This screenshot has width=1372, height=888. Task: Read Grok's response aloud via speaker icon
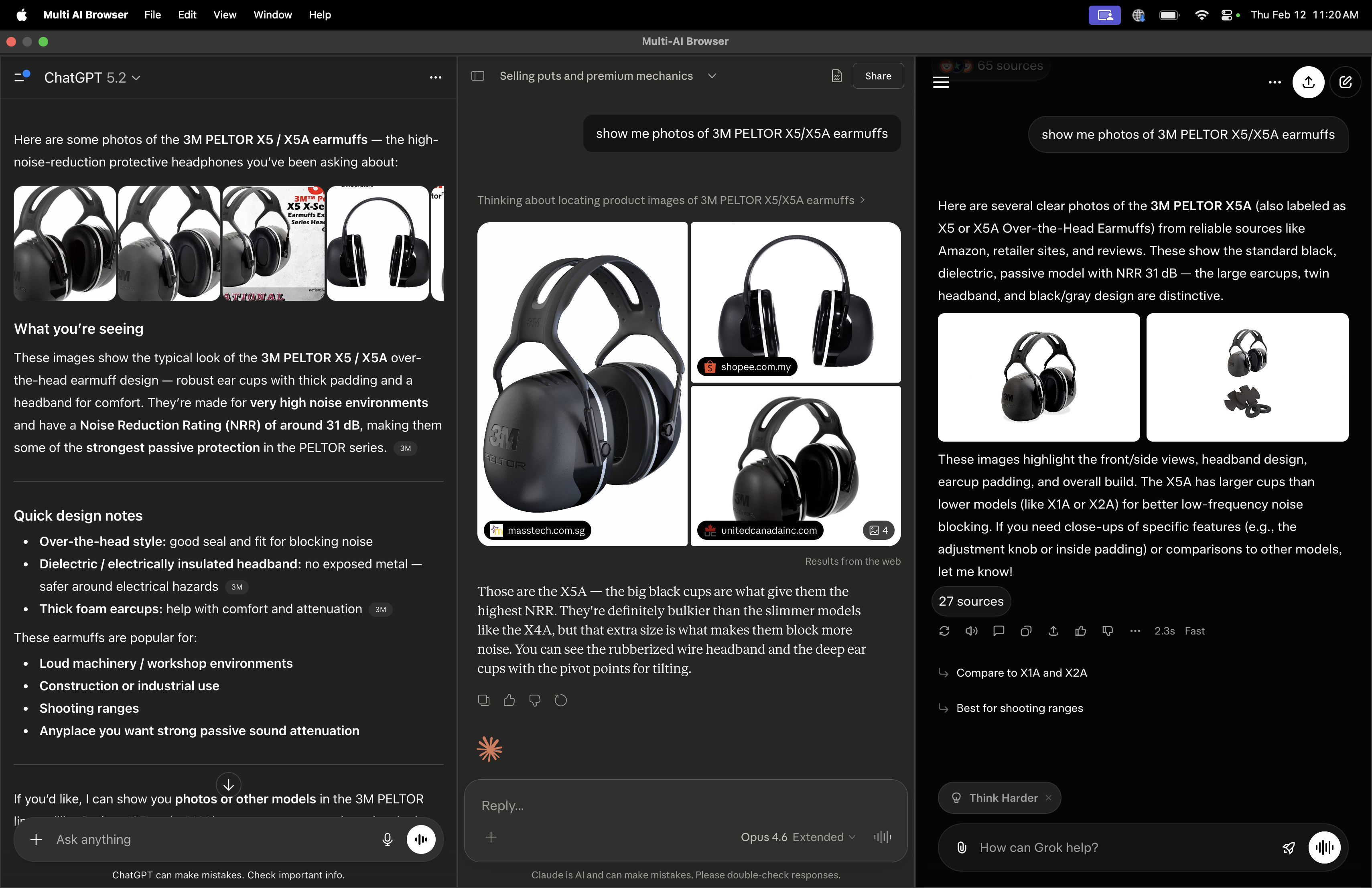[971, 631]
